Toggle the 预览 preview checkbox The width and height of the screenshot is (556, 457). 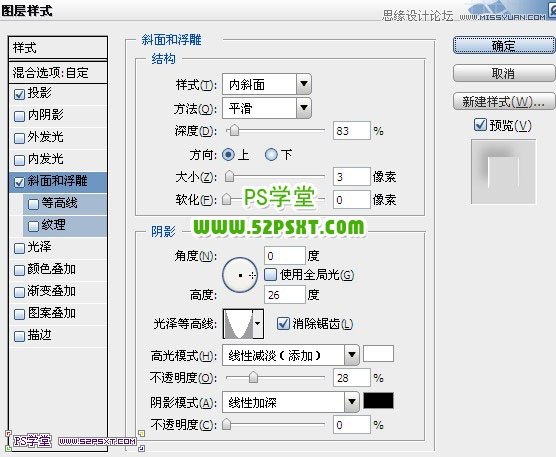point(480,125)
